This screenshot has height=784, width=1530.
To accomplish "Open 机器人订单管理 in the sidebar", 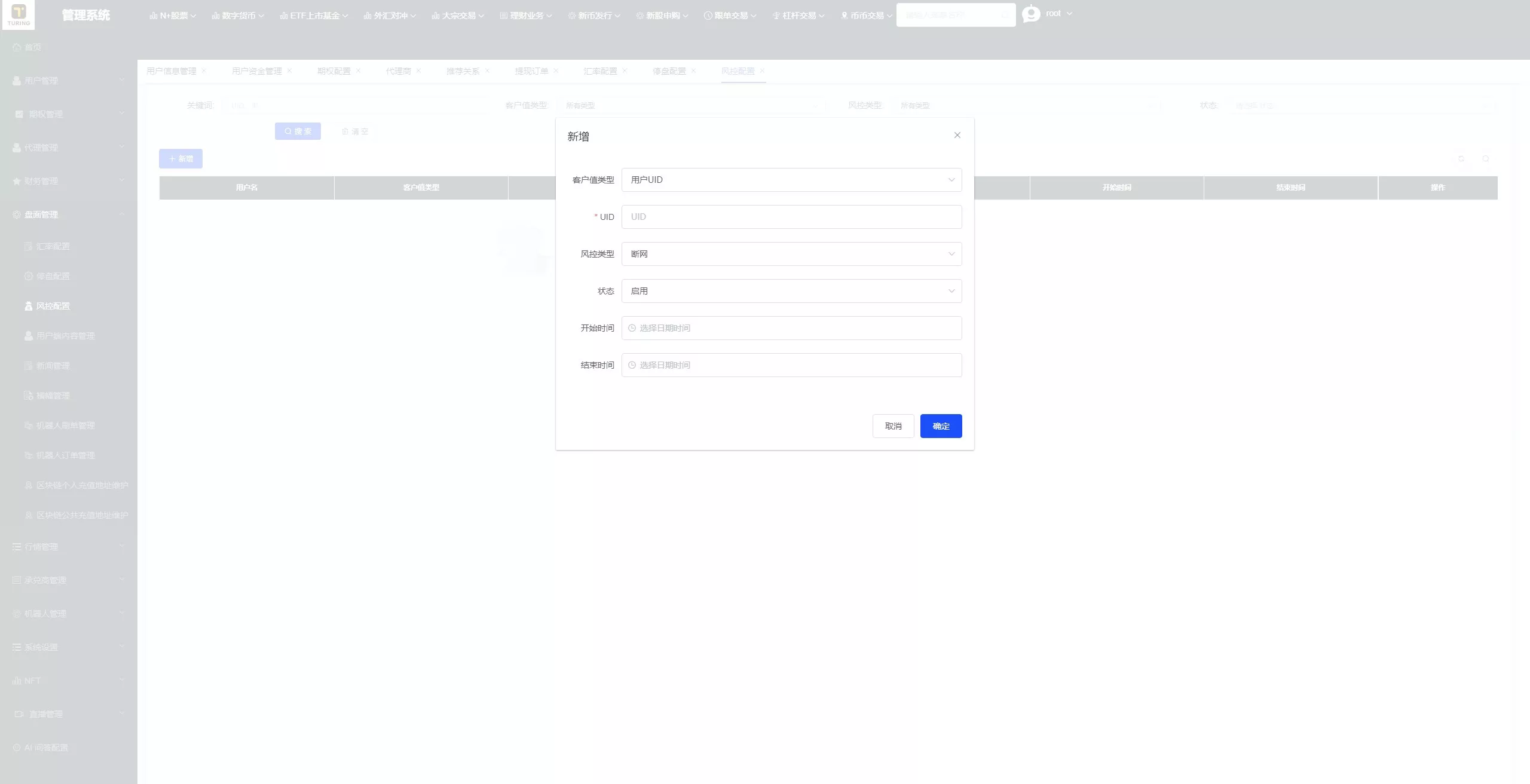I will click(x=69, y=455).
